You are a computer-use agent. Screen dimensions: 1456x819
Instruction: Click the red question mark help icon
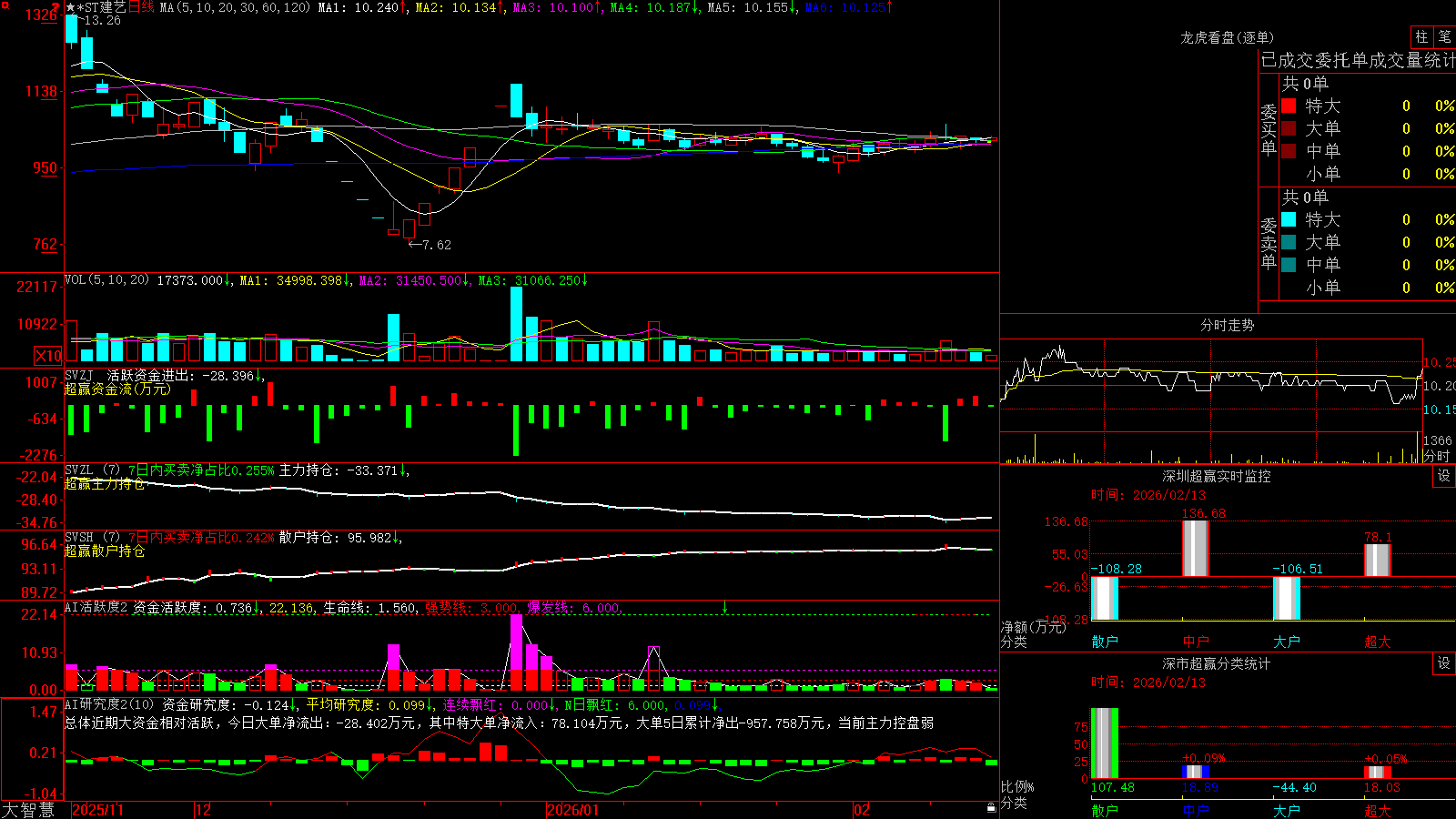coord(56,7)
